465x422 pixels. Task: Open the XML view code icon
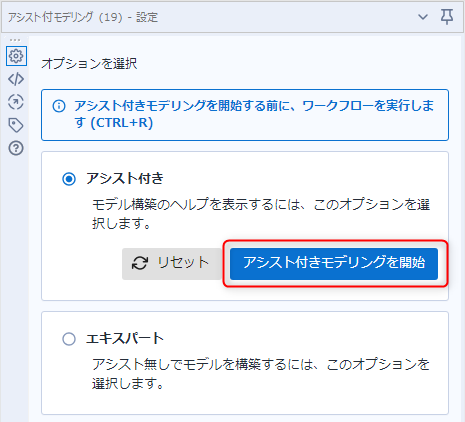[x=16, y=79]
